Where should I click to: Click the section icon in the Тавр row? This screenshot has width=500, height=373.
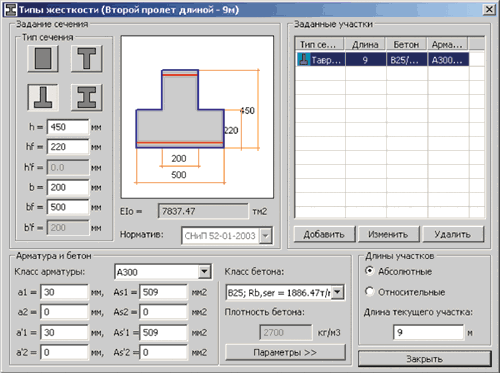click(304, 60)
